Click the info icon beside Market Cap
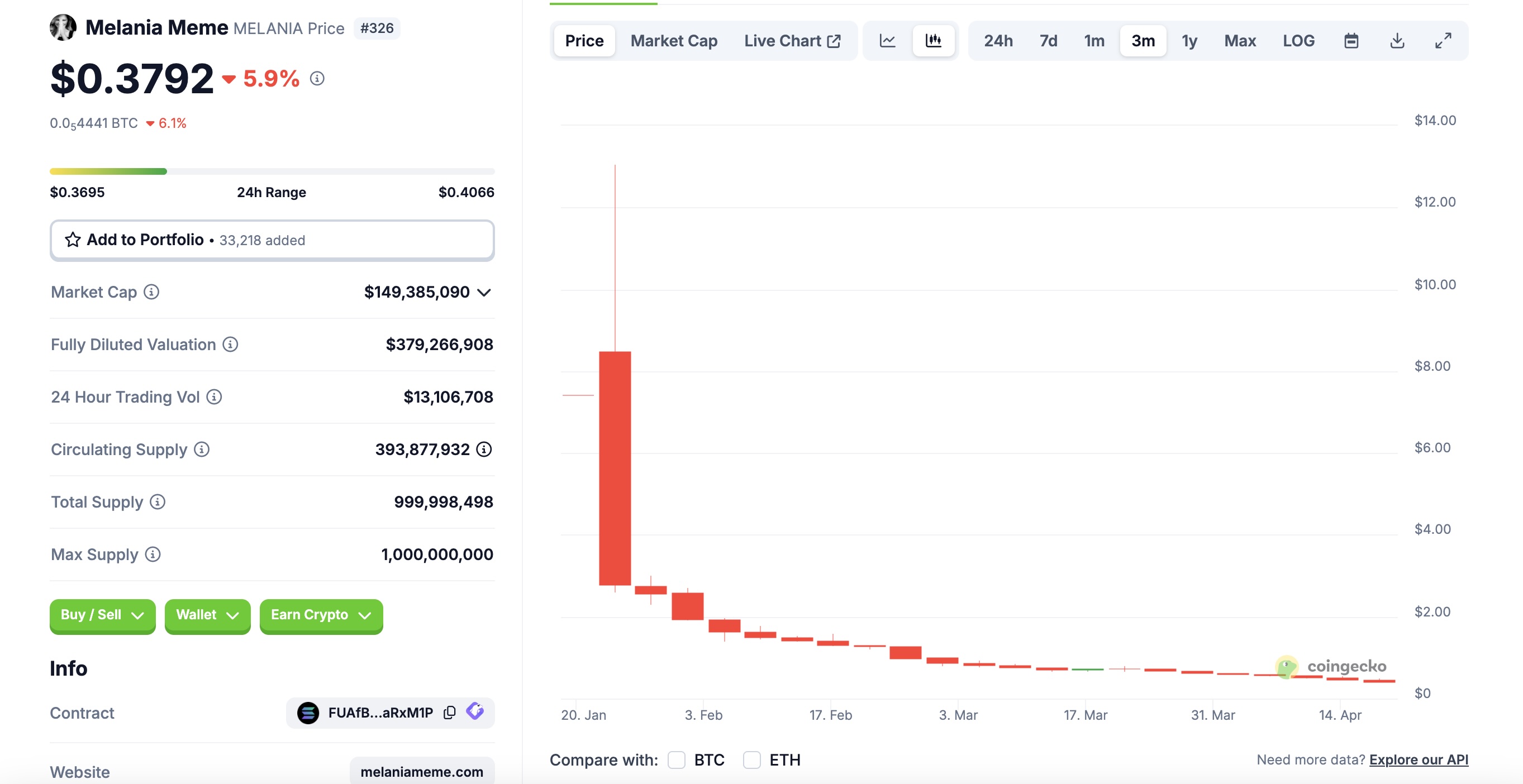The height and width of the screenshot is (784, 1523). pos(152,292)
